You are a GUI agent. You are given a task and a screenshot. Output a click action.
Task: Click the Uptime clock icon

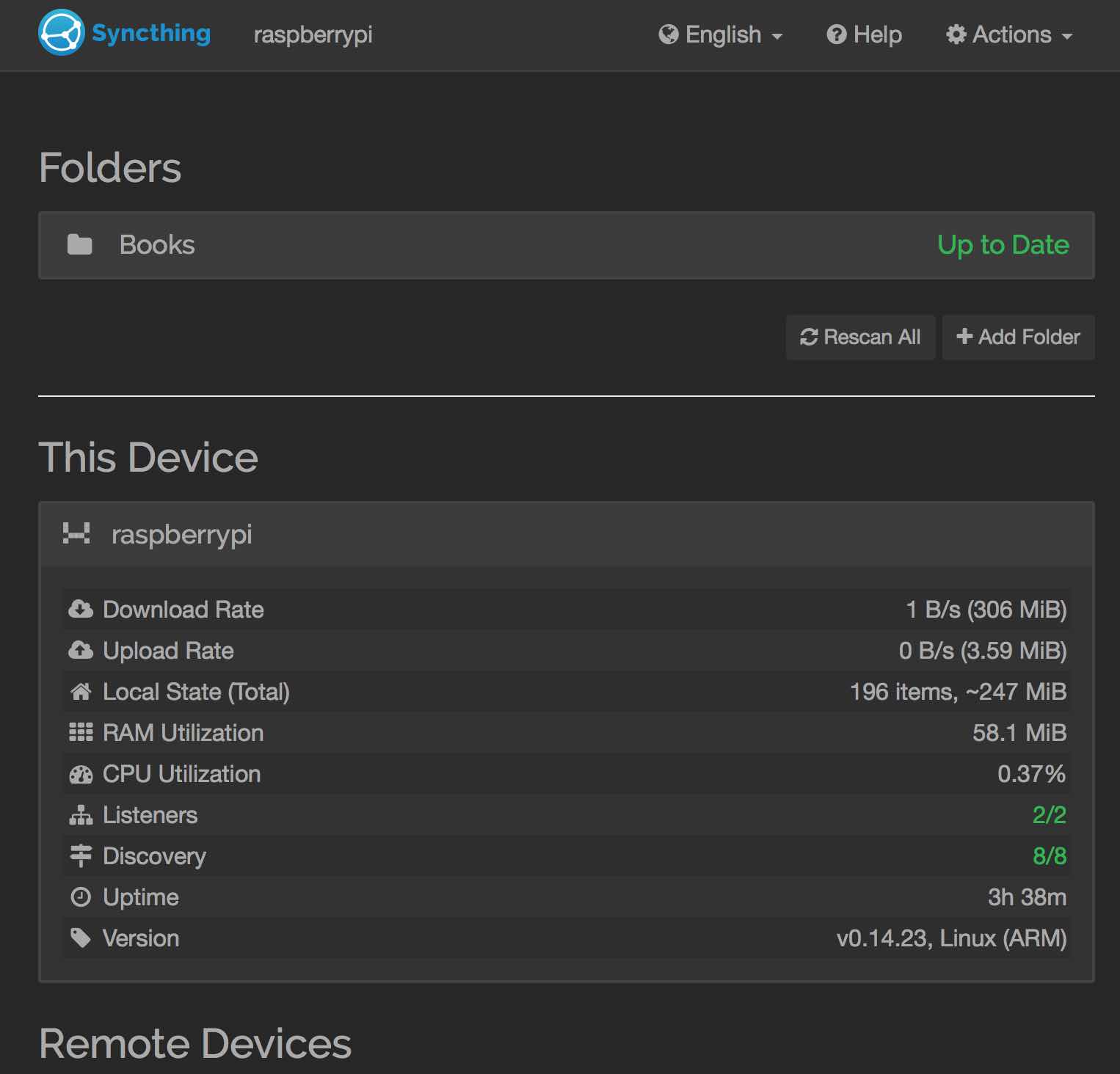(x=81, y=897)
